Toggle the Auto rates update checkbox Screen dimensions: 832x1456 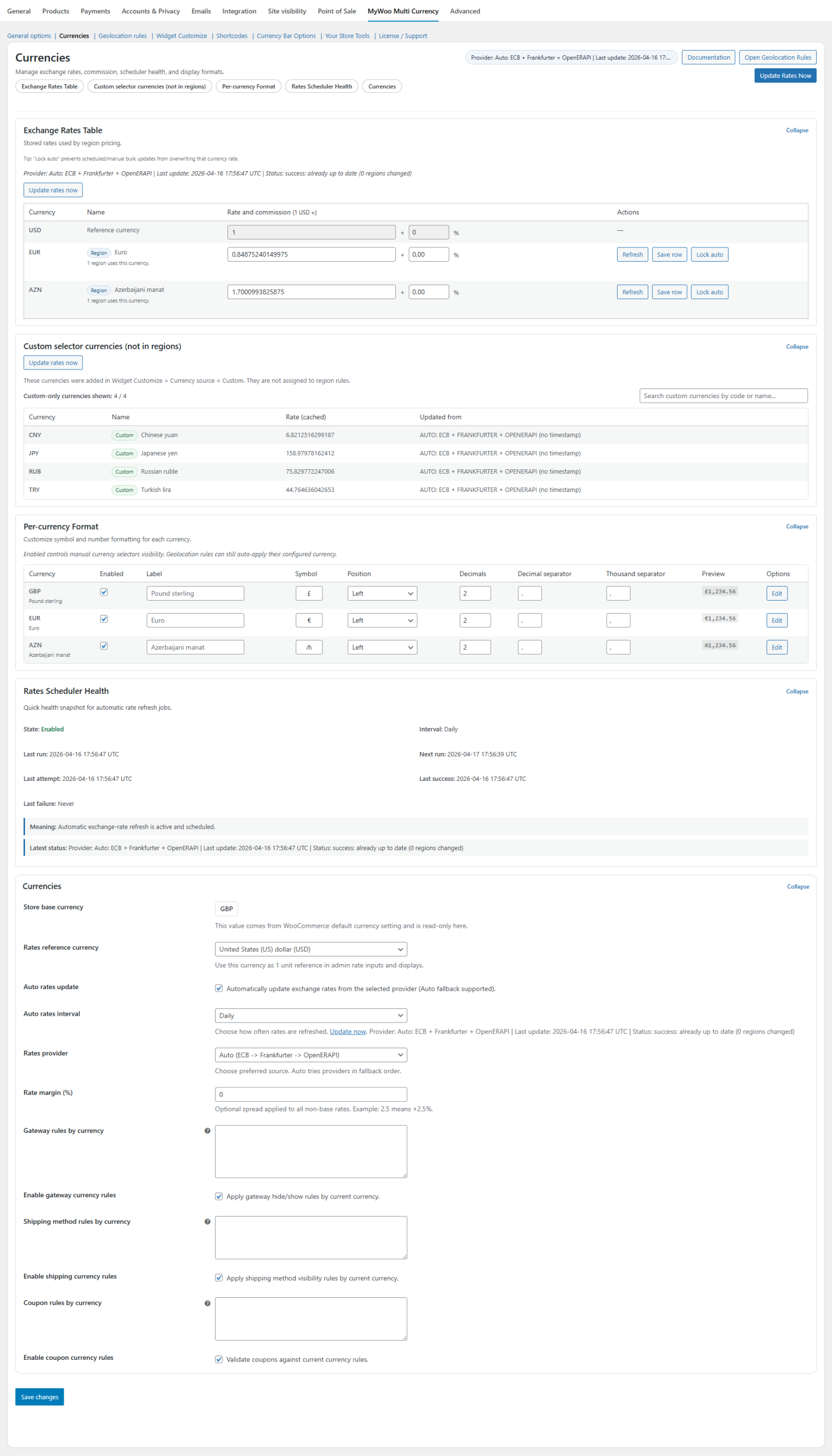pos(219,988)
